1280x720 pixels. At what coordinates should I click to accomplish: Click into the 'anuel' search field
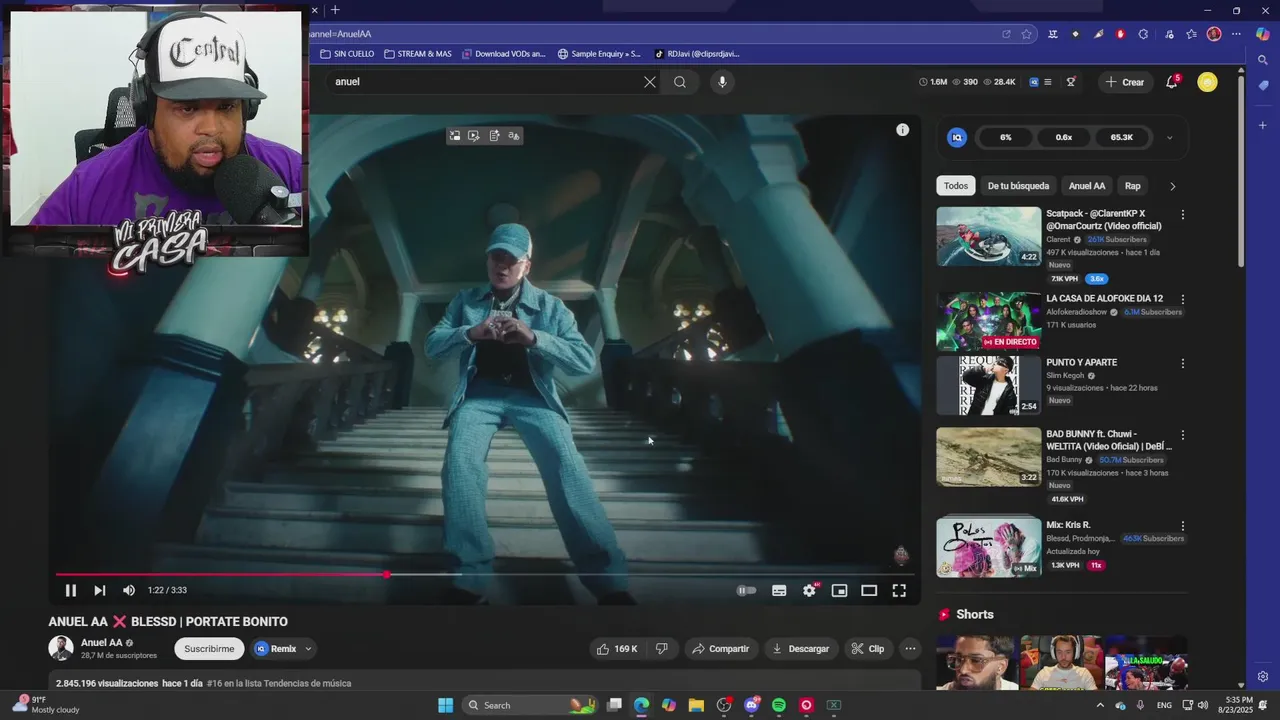pos(485,82)
